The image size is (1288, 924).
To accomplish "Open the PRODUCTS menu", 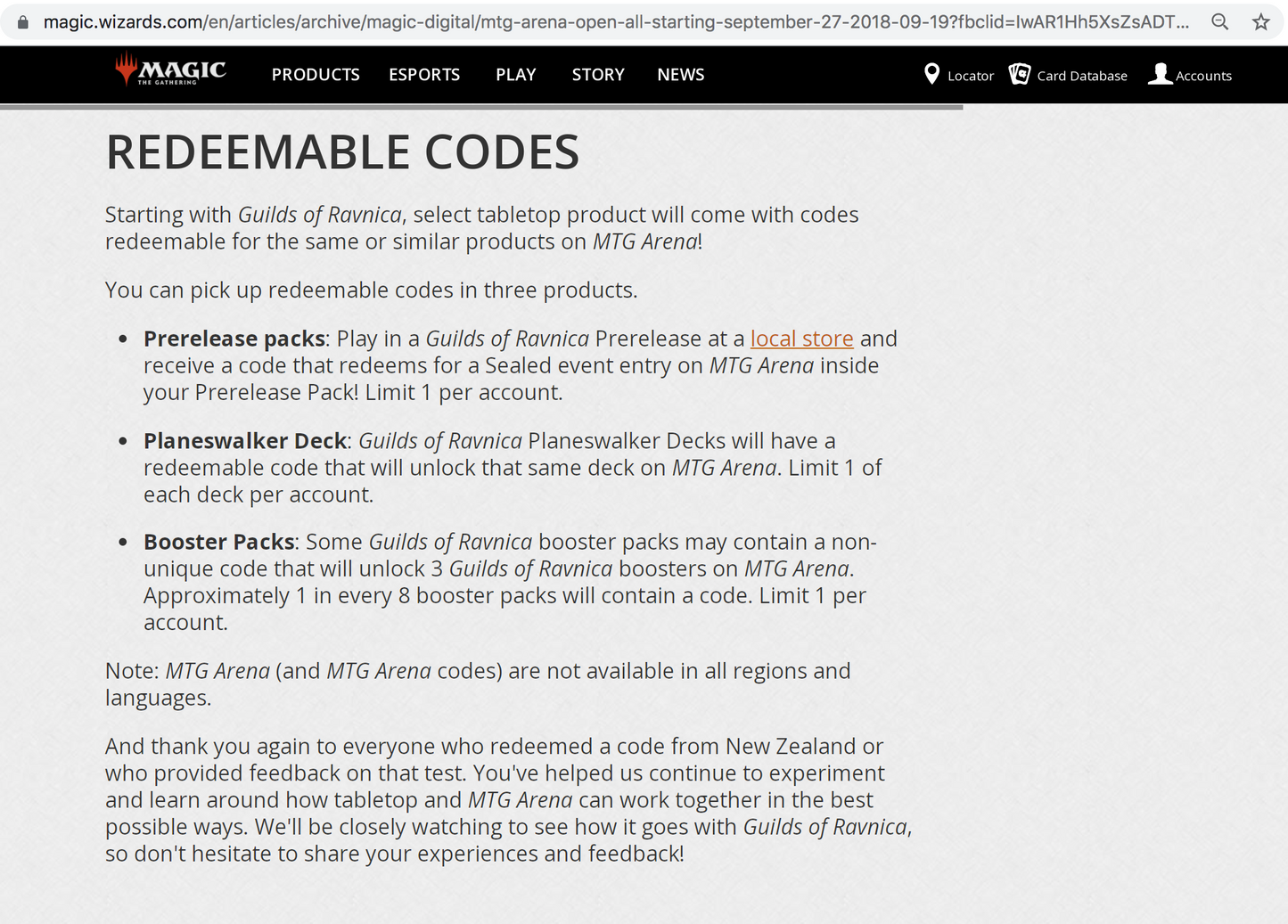I will pos(316,75).
